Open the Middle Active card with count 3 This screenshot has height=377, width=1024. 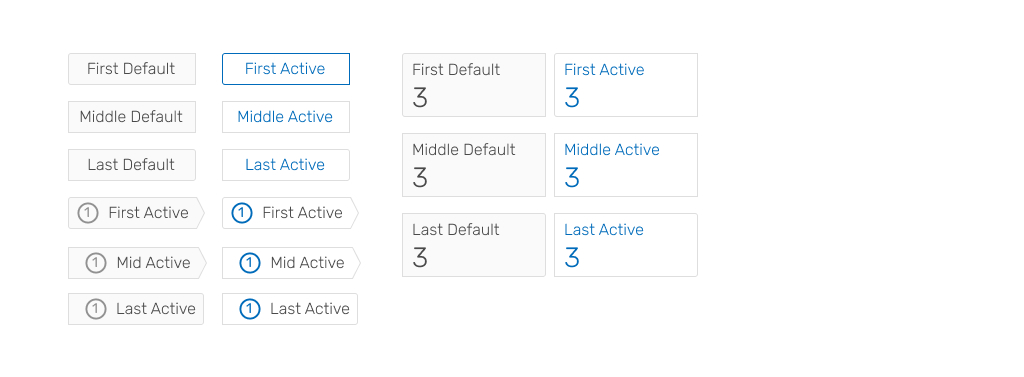(626, 165)
